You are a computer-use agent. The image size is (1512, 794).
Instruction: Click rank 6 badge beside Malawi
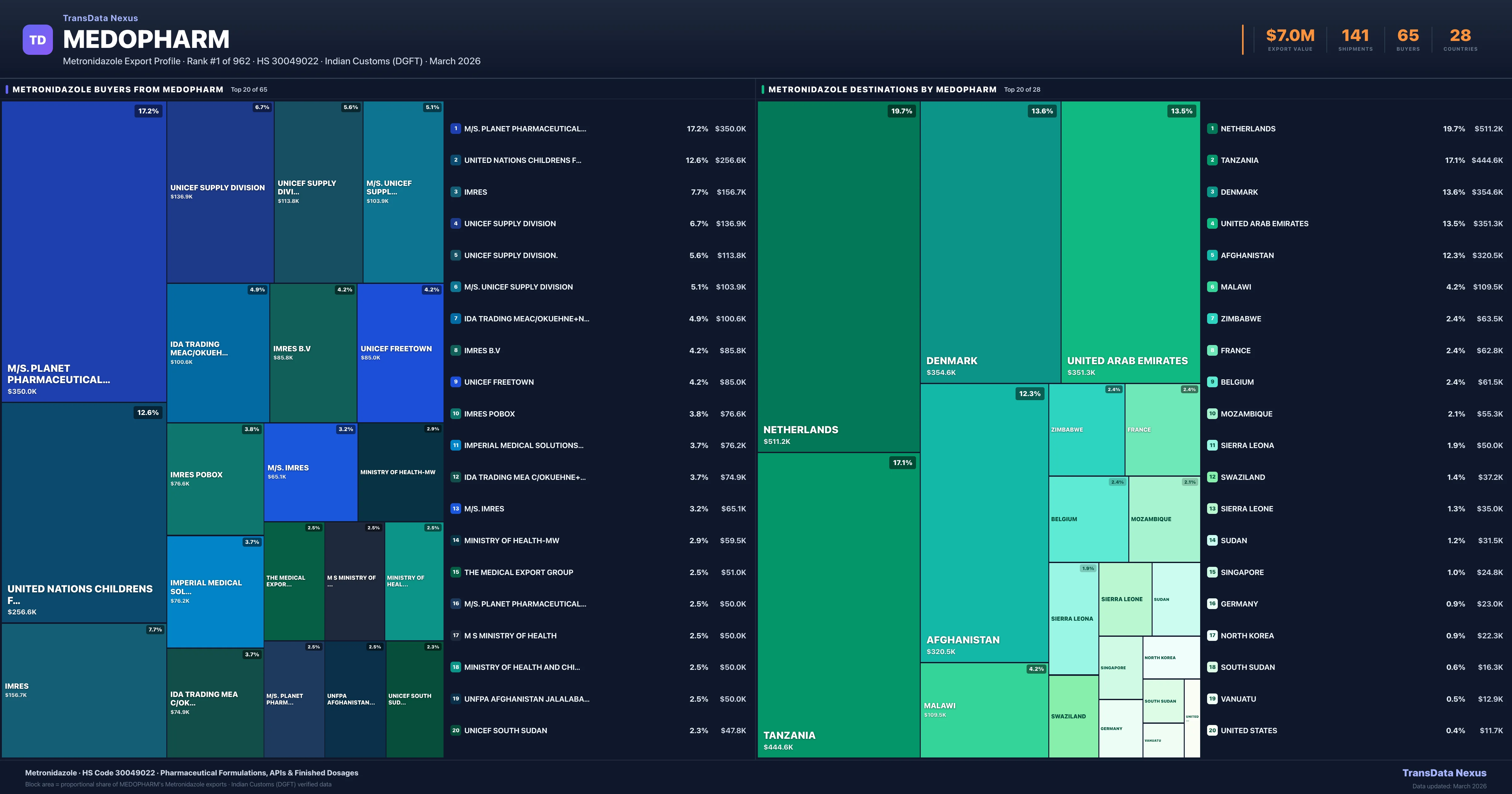[1212, 287]
